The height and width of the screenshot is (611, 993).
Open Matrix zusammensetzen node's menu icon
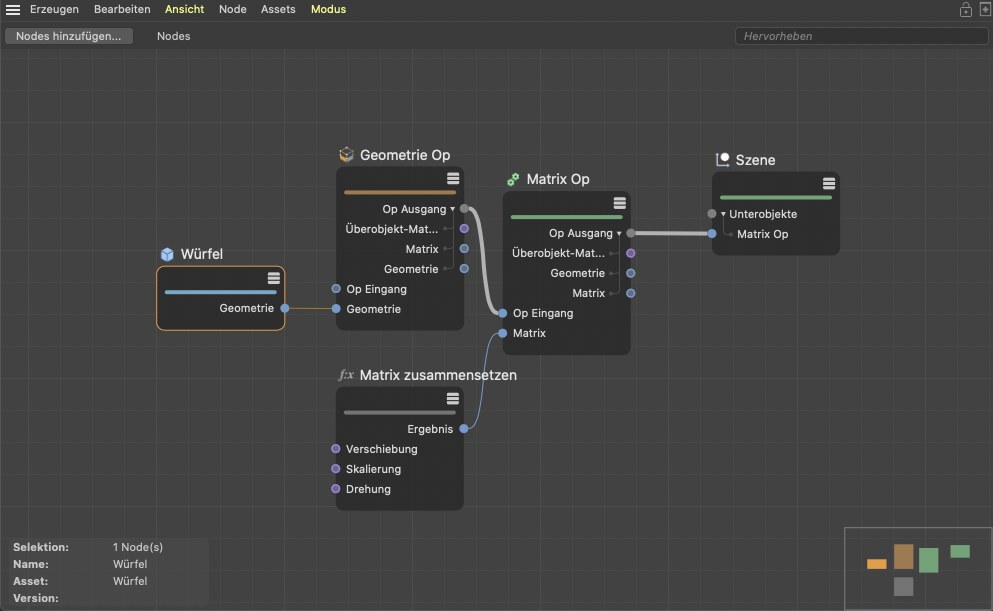click(x=453, y=398)
